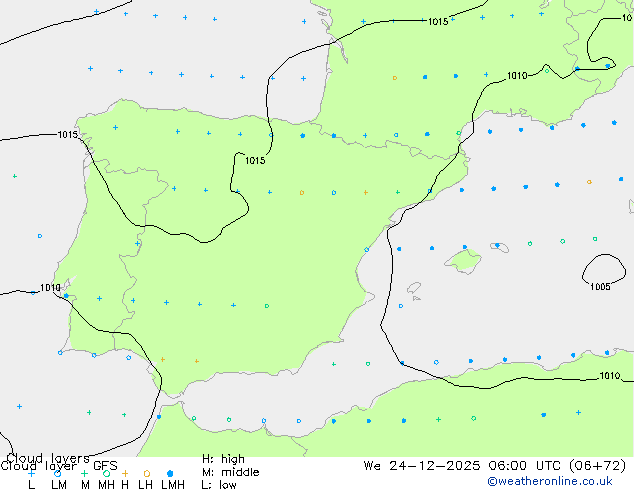Click the 1010 isobar label over southern France
This screenshot has width=634, height=490.
(517, 76)
